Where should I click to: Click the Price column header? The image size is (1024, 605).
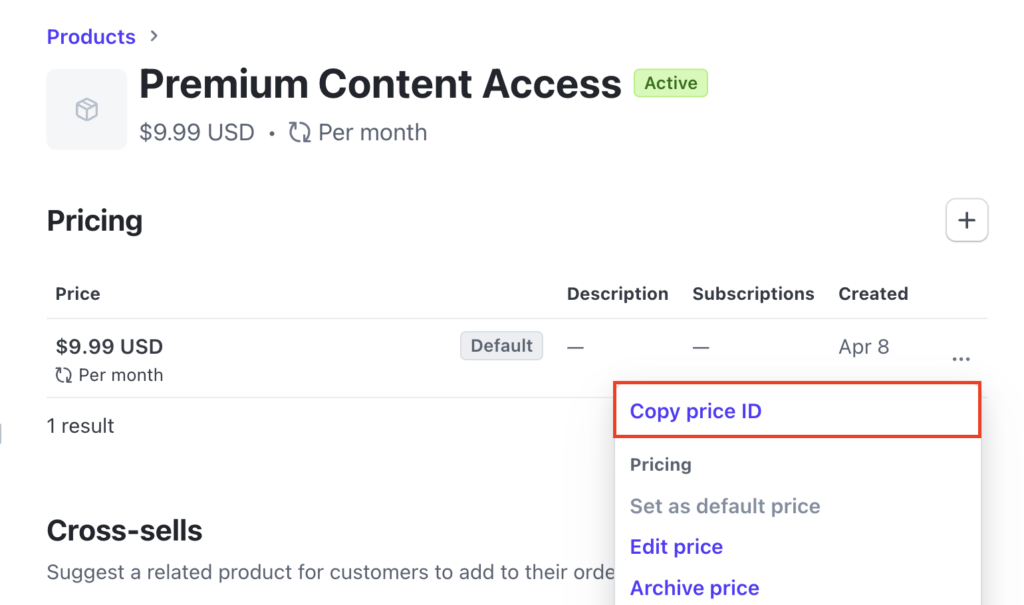pos(77,293)
